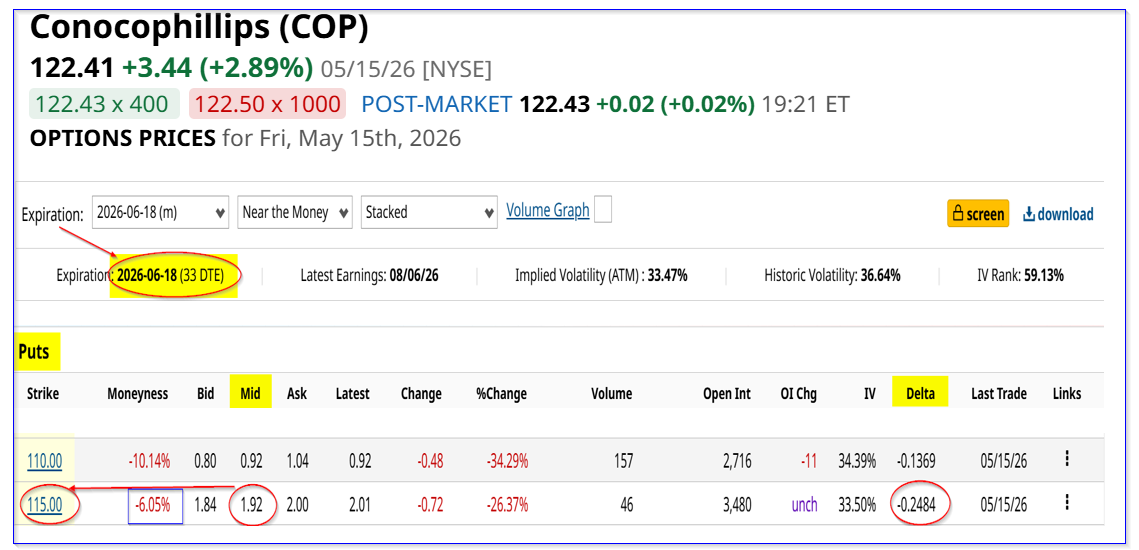Click the POST-MARKET label
The image size is (1139, 550).
436,104
